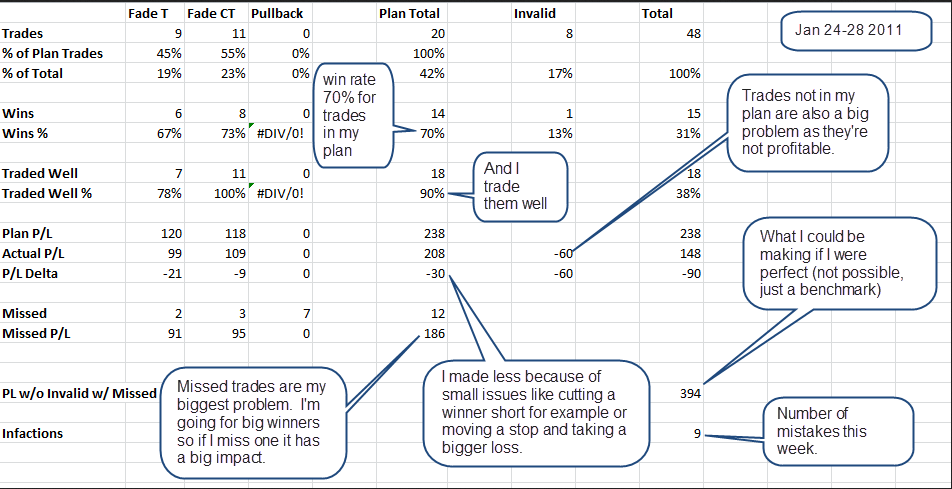952x489 pixels.
Task: Select the #DIV/0! cell in Traded Well % row
Action: (279, 193)
